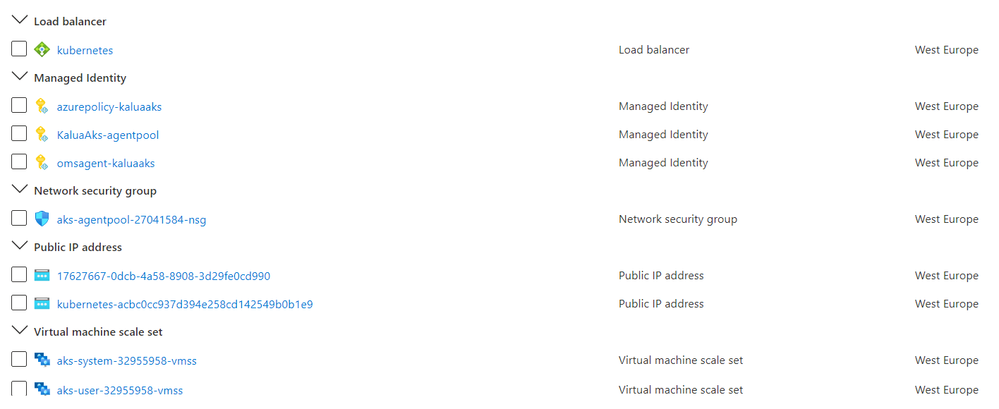Tick the checkbox for kubernetes-acbc0cc937d public IP
The width and height of the screenshot is (999, 409).
click(19, 303)
